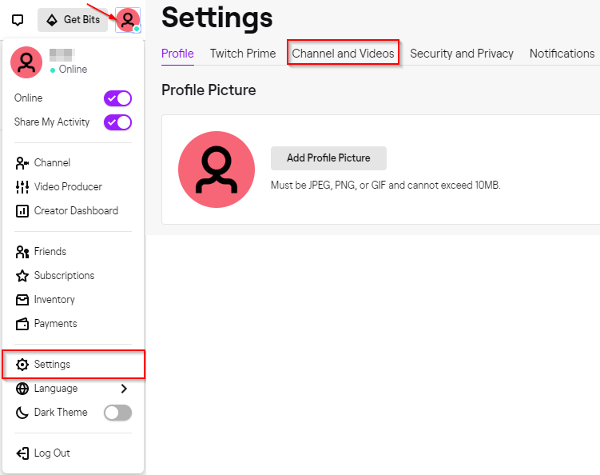Toggle Share My Activity switch

[x=118, y=122]
